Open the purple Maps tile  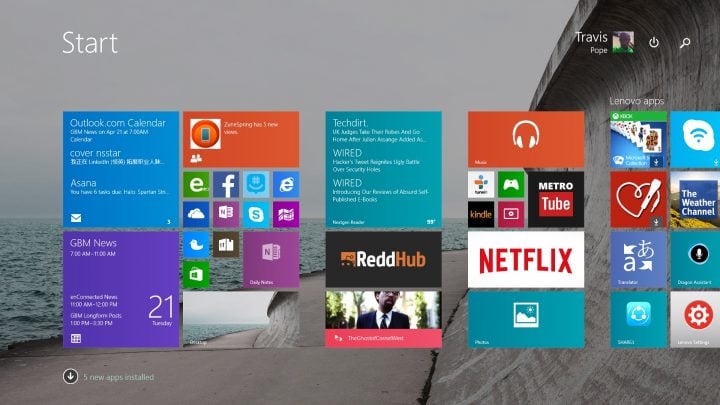[x=286, y=214]
